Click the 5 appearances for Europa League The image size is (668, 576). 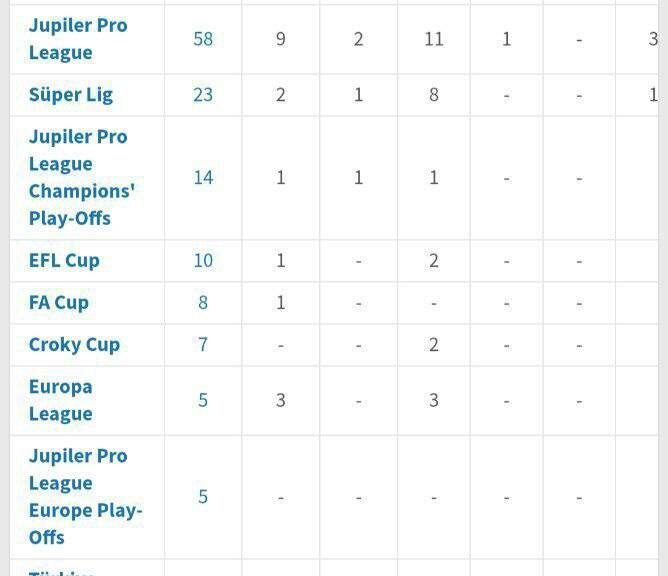[x=203, y=400]
